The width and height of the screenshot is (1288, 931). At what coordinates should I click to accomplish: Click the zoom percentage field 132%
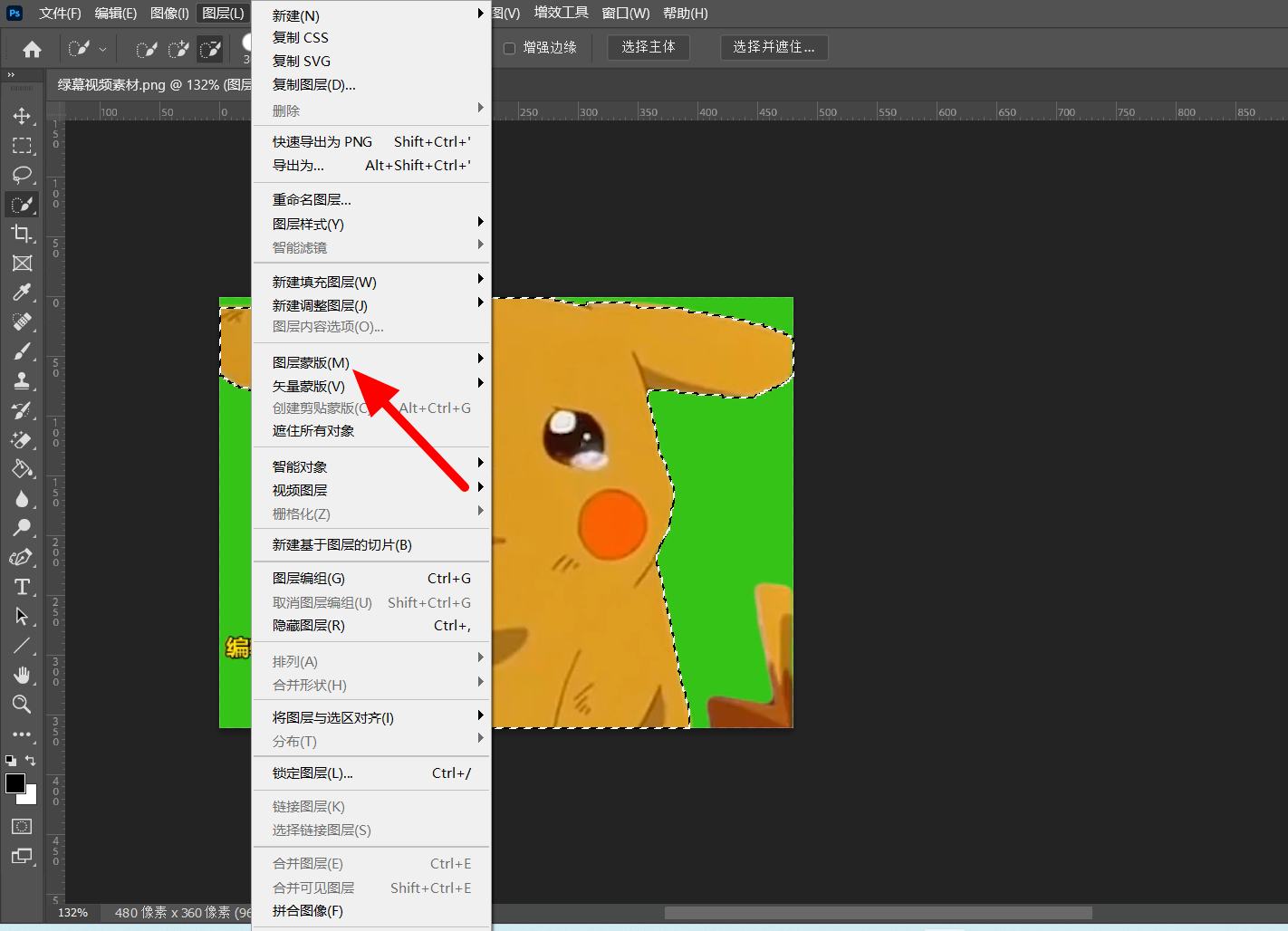(72, 912)
